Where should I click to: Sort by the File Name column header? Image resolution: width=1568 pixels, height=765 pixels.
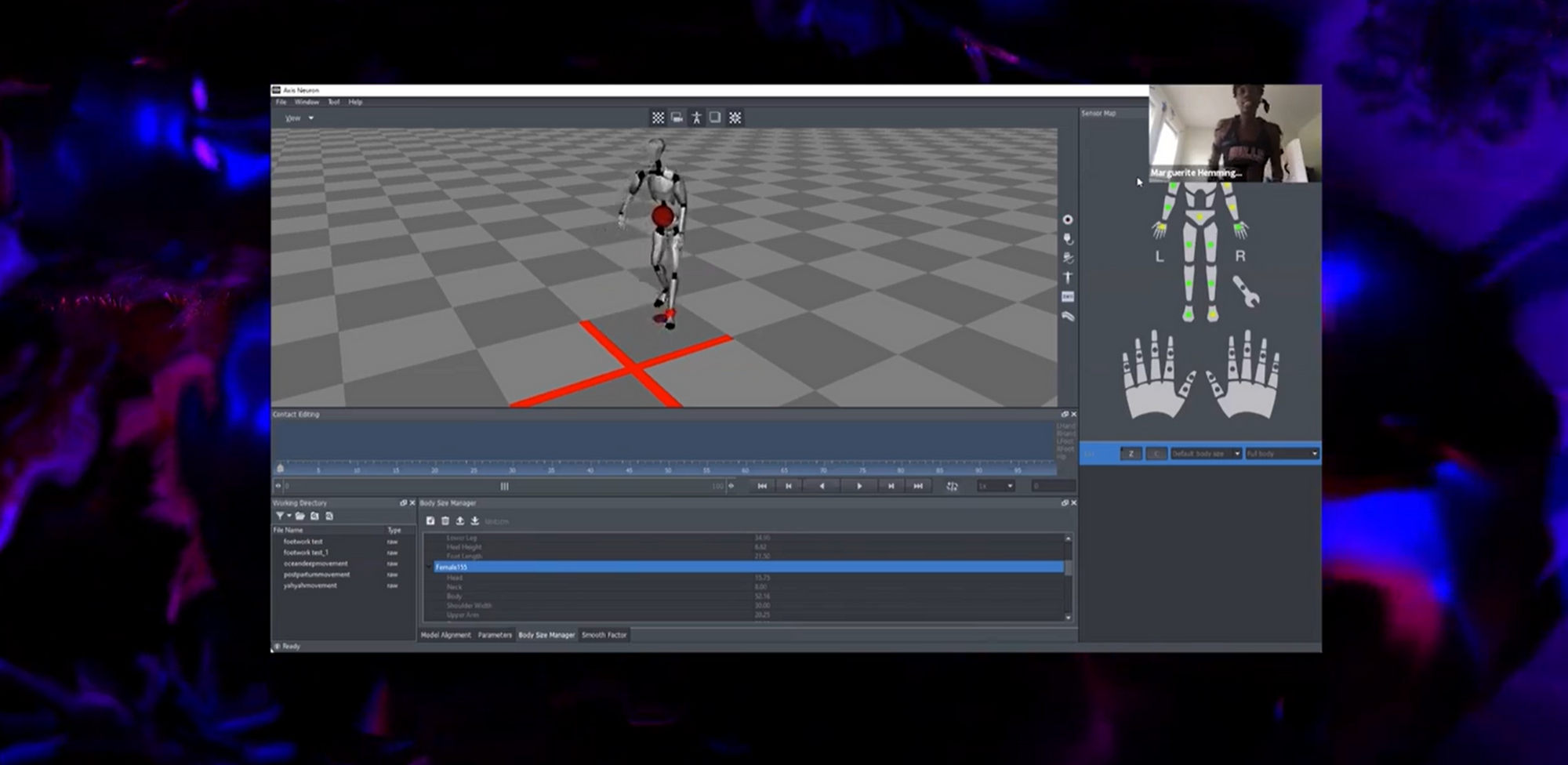click(288, 531)
